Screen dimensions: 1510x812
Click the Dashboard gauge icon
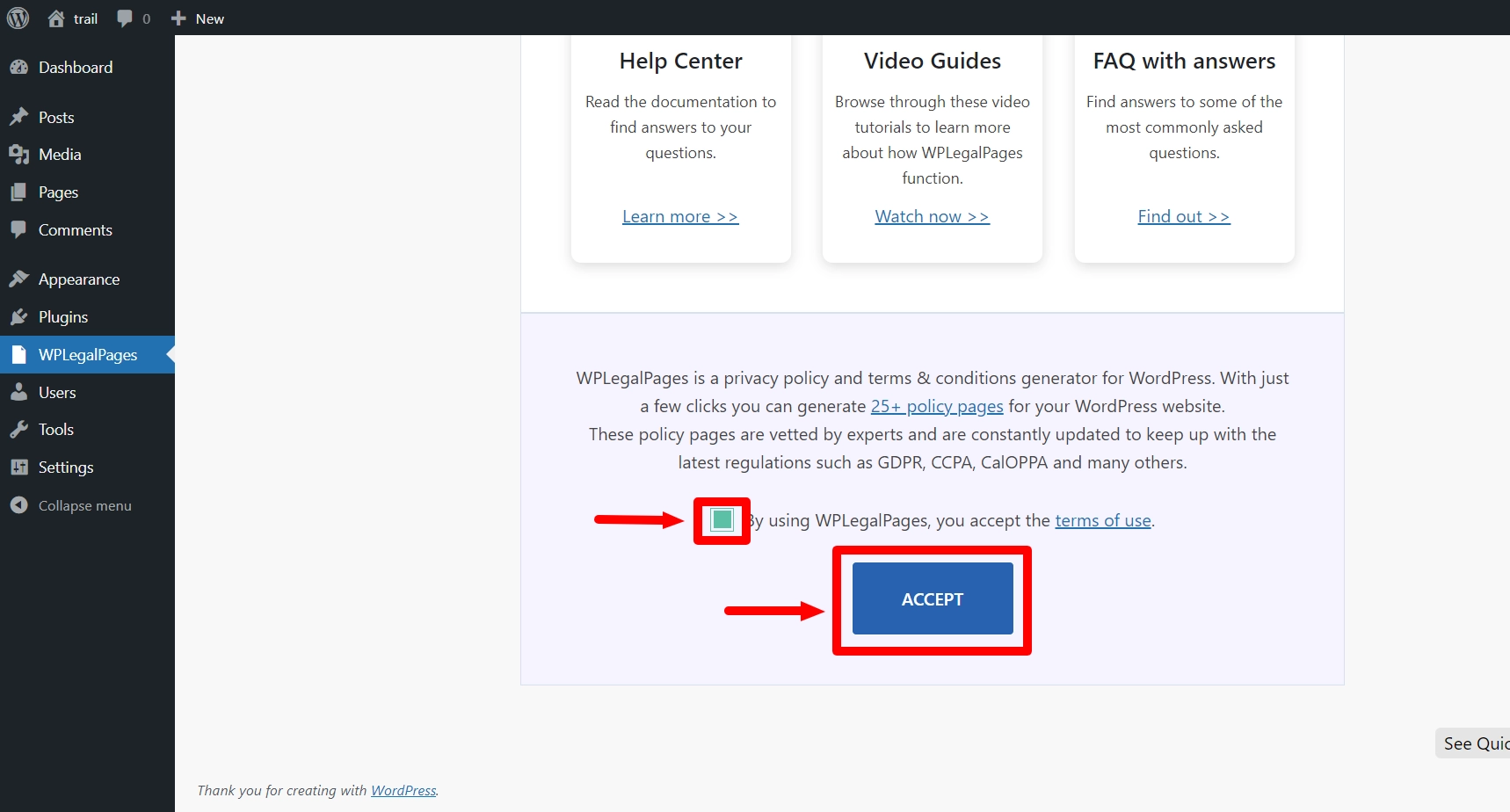[x=18, y=68]
